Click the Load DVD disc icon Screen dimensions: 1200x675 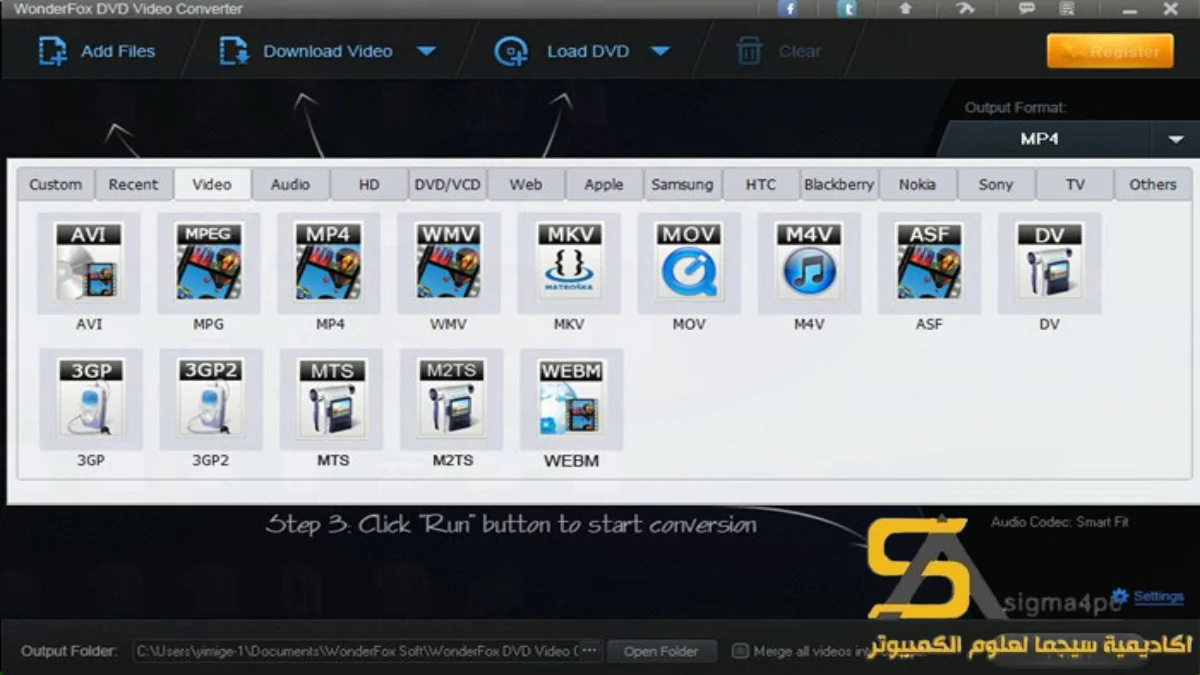511,51
